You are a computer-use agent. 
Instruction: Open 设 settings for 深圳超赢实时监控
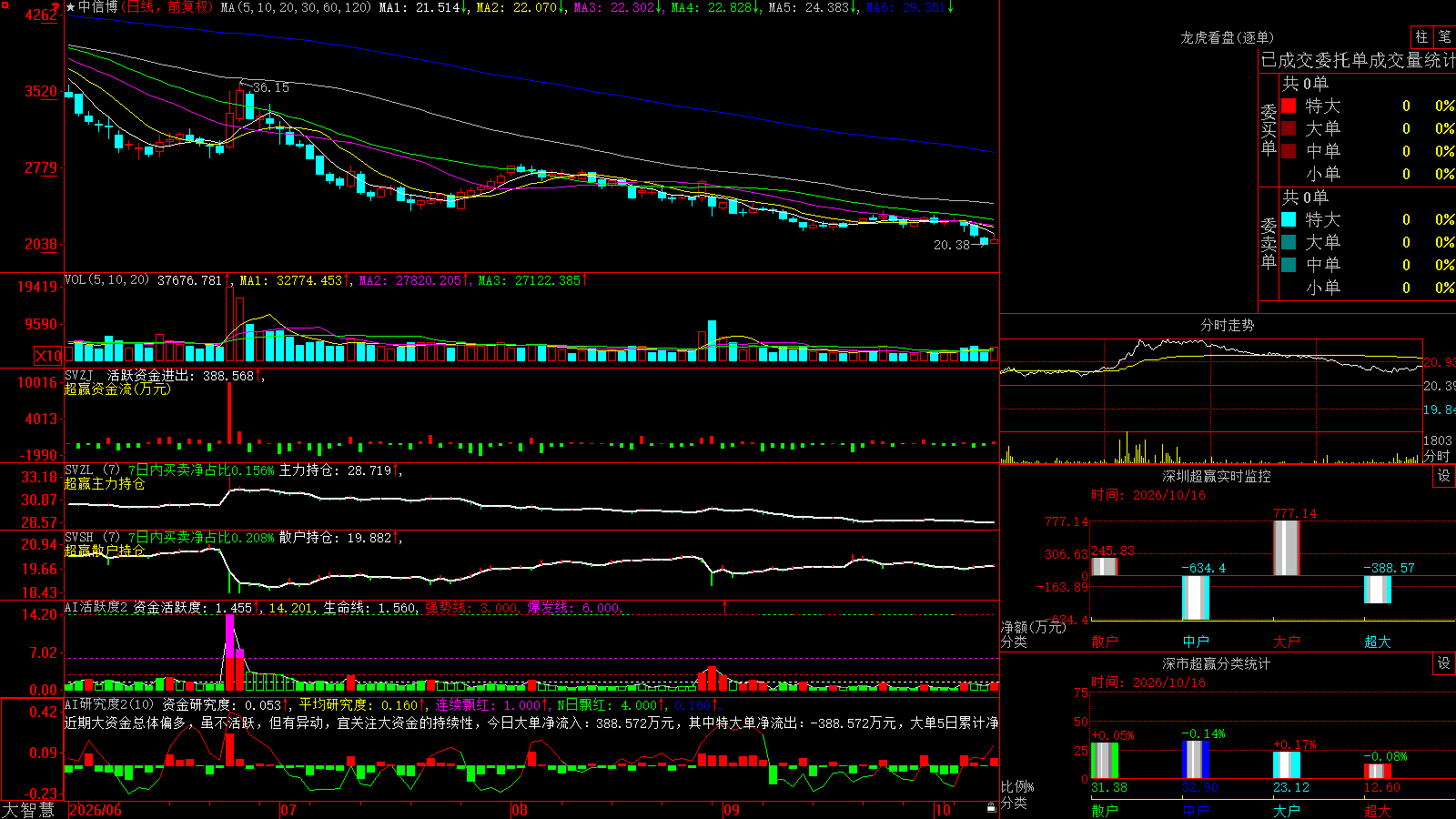click(x=1444, y=476)
